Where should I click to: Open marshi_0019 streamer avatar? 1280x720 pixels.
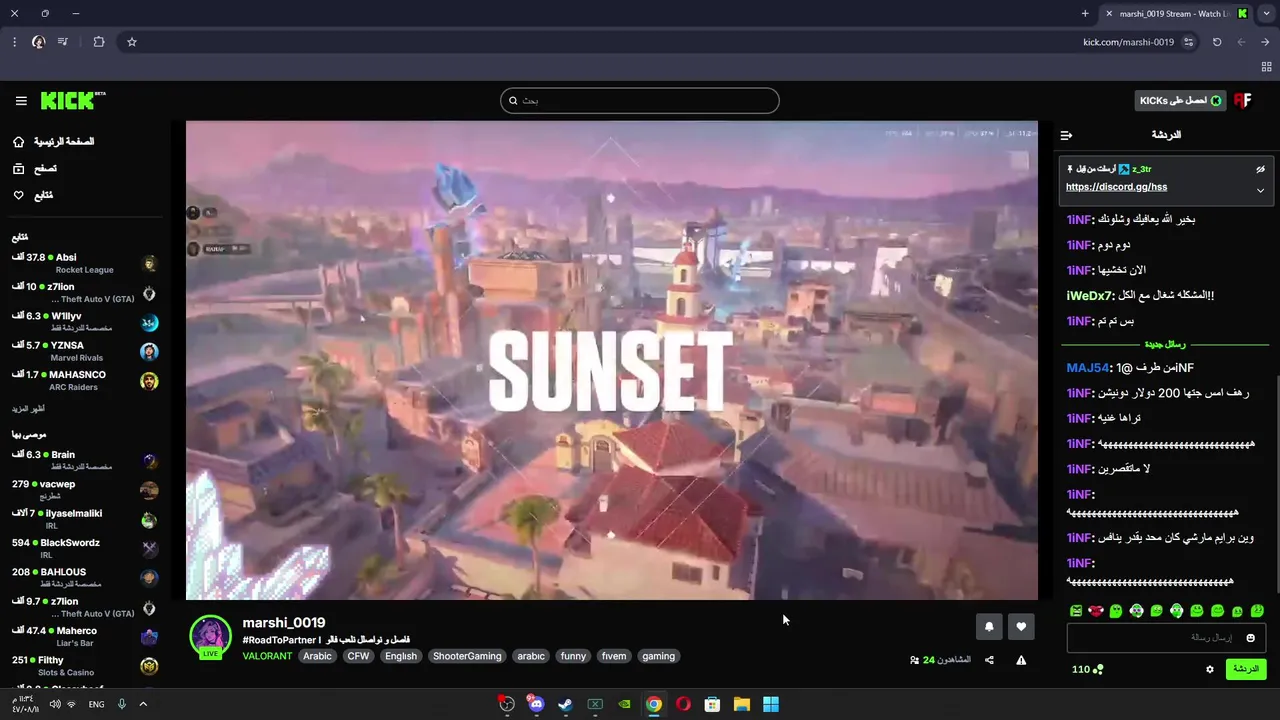pyautogui.click(x=210, y=637)
